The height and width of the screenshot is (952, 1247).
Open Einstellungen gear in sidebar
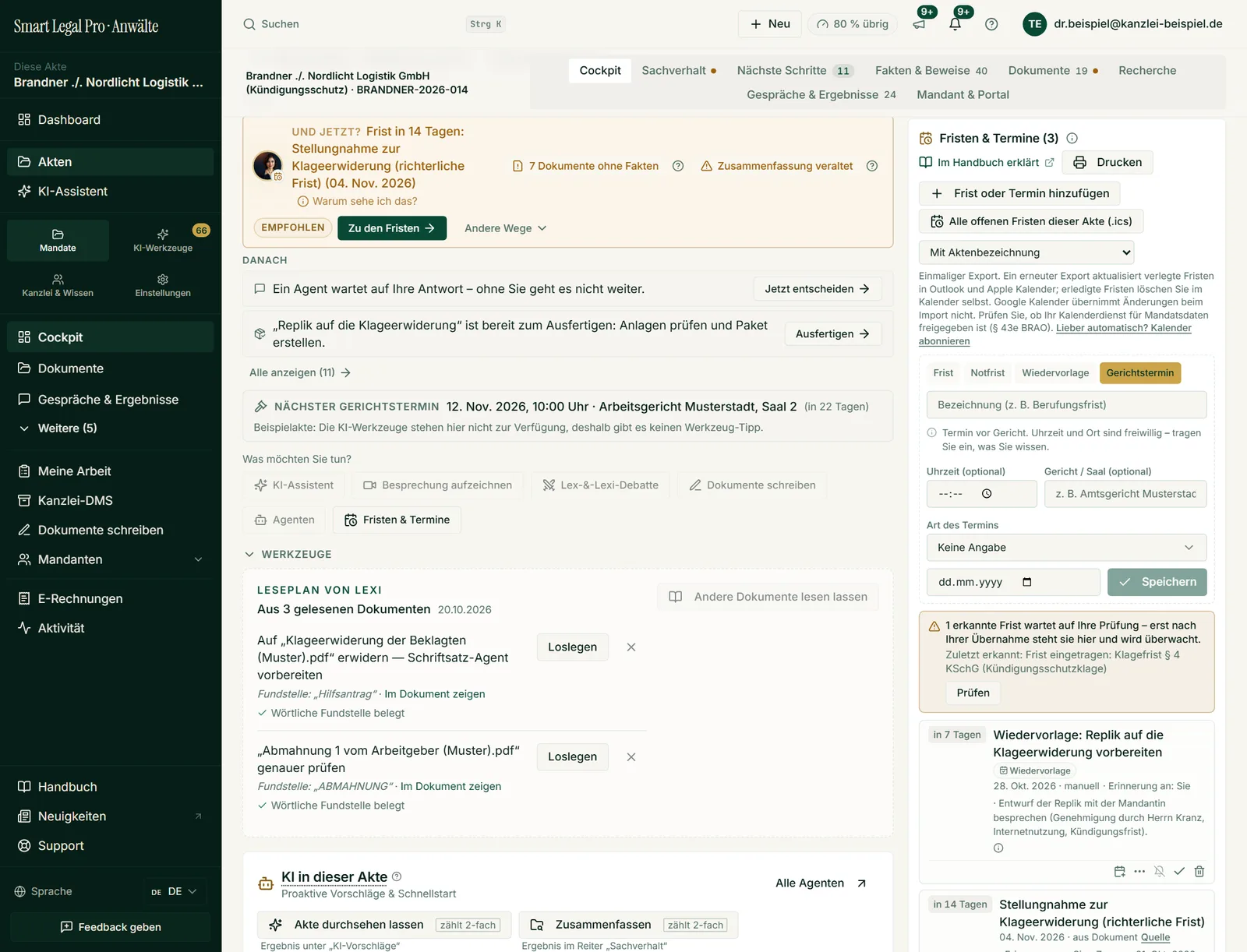tap(163, 285)
